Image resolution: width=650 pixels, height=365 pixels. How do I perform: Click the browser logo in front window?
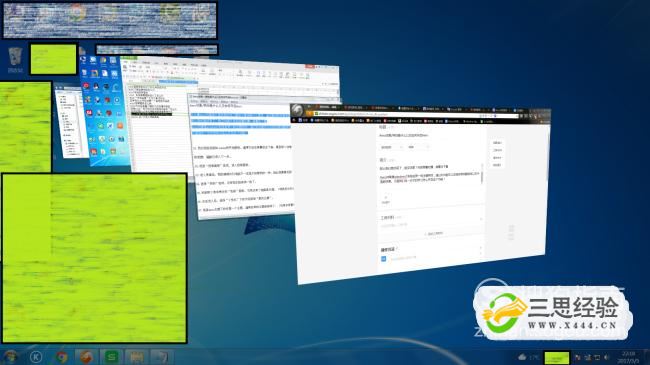click(298, 111)
